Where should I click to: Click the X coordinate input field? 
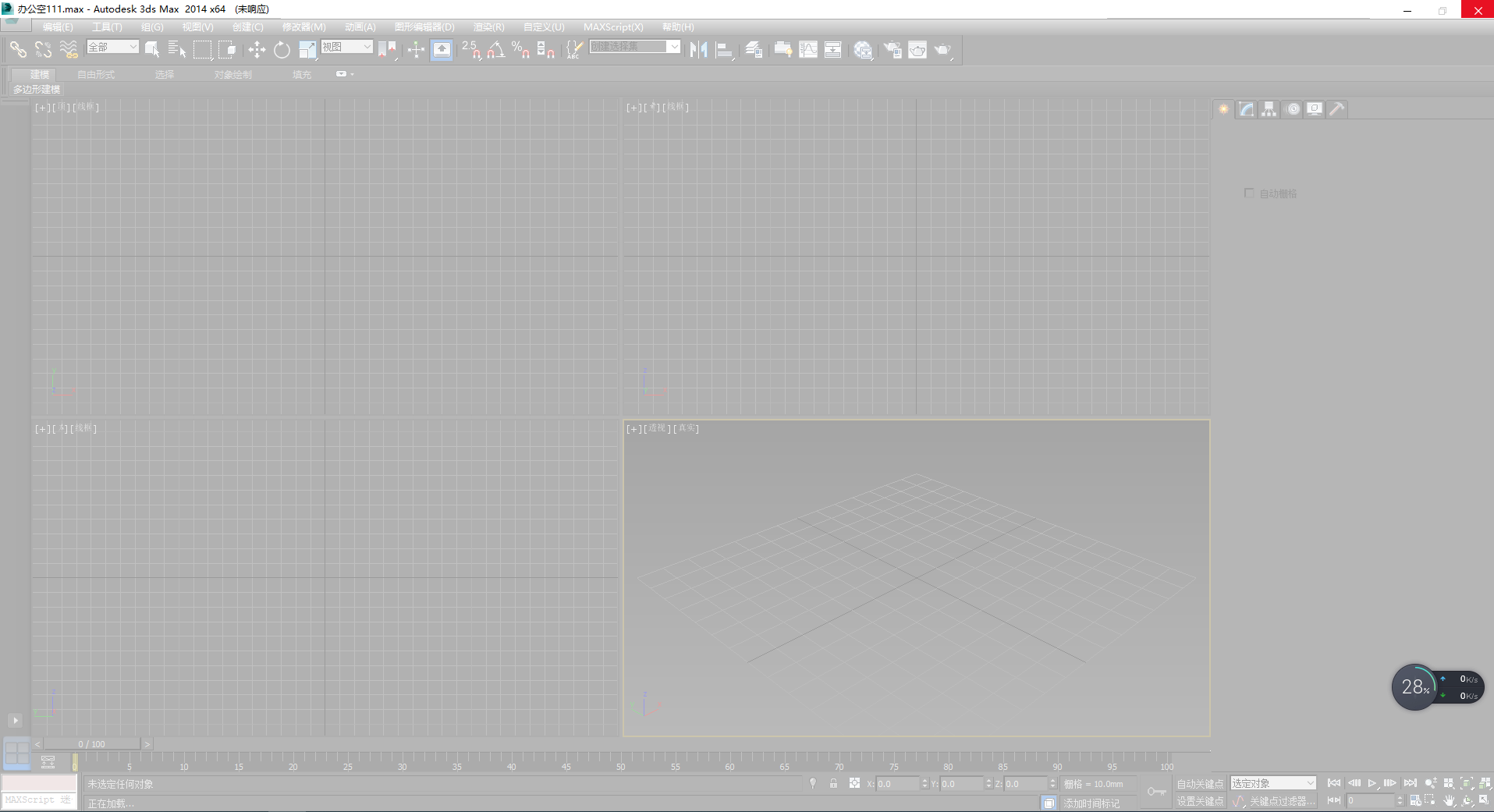tap(898, 784)
